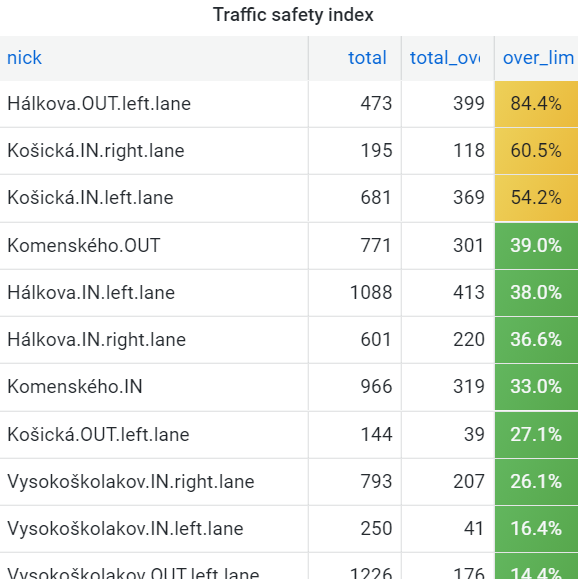Sort by the total column header
The image size is (578, 581).
[367, 58]
